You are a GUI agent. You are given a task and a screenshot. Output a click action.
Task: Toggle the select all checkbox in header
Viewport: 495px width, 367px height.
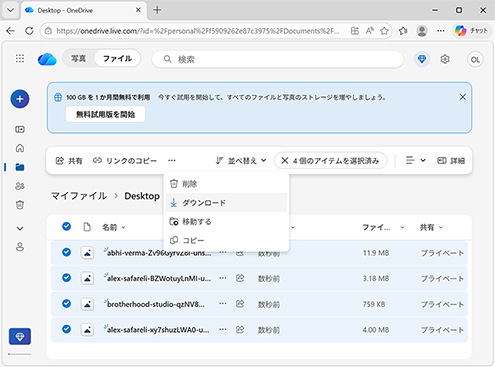[x=67, y=227]
